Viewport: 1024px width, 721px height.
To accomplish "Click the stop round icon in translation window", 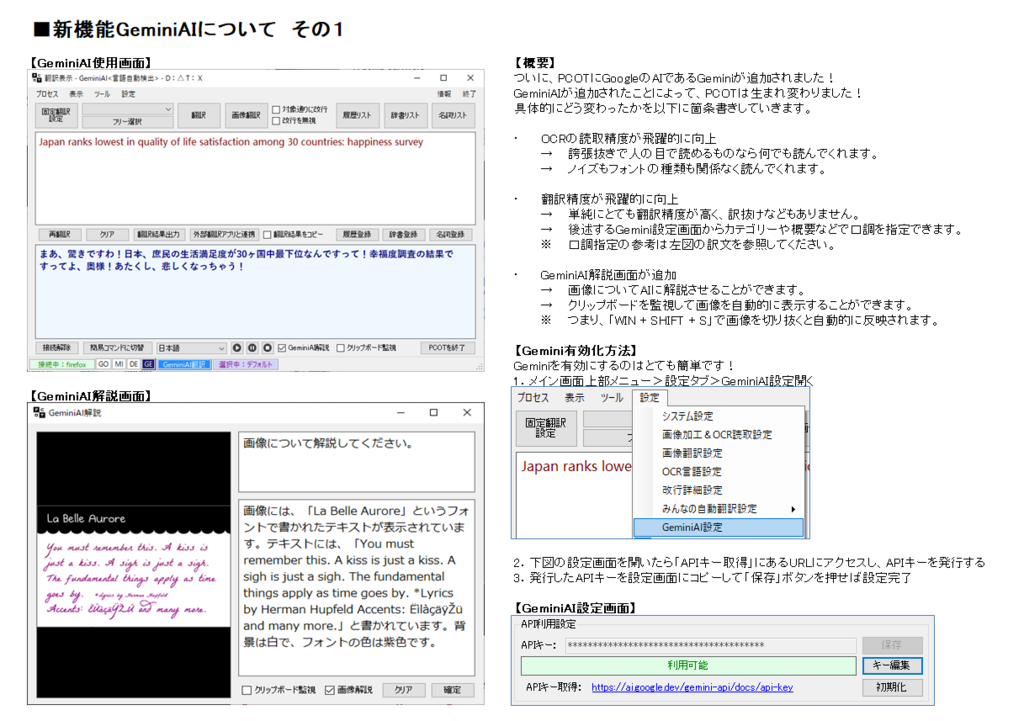I will coord(267,348).
